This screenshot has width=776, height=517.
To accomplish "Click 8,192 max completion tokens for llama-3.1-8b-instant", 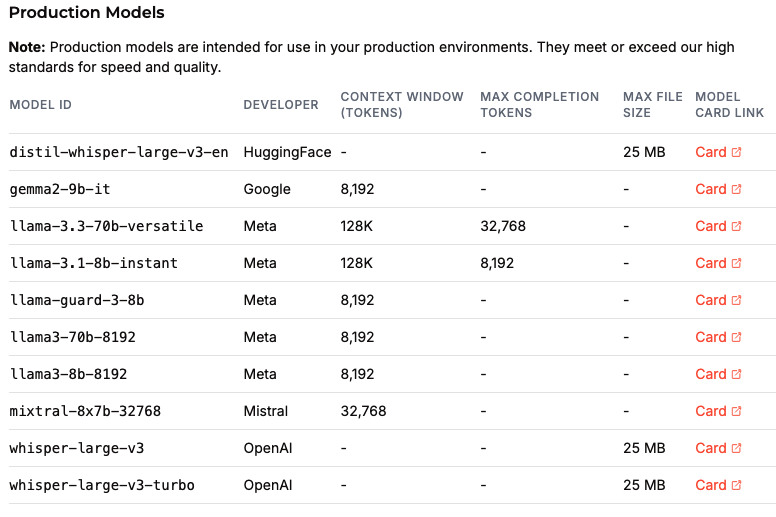I will click(497, 263).
